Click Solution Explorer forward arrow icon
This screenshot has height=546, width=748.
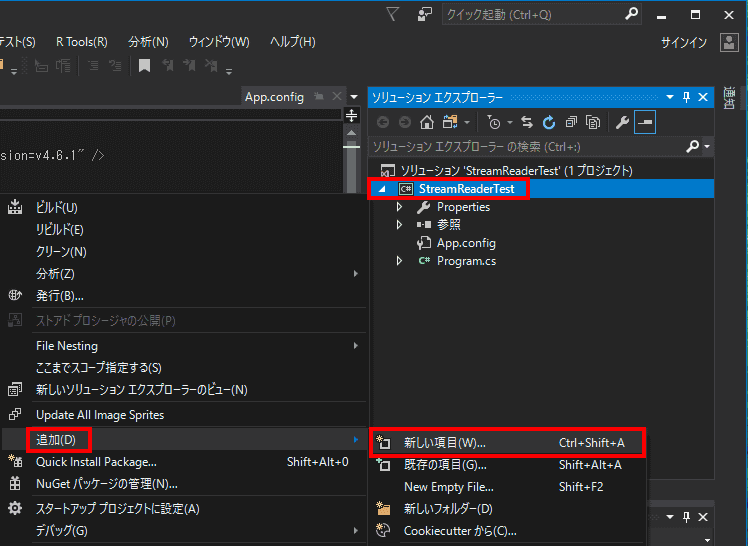[405, 123]
